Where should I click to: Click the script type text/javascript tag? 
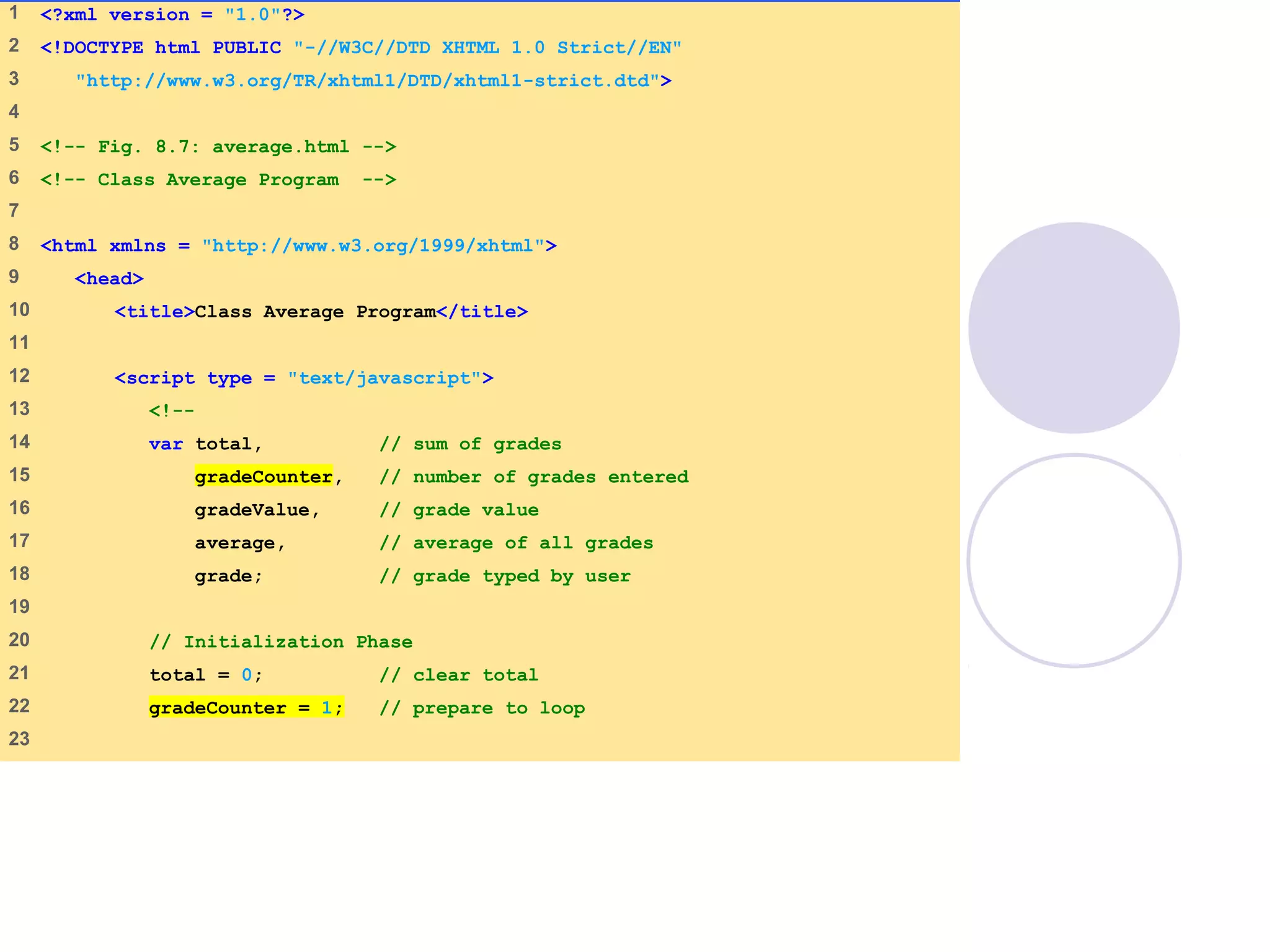click(304, 378)
